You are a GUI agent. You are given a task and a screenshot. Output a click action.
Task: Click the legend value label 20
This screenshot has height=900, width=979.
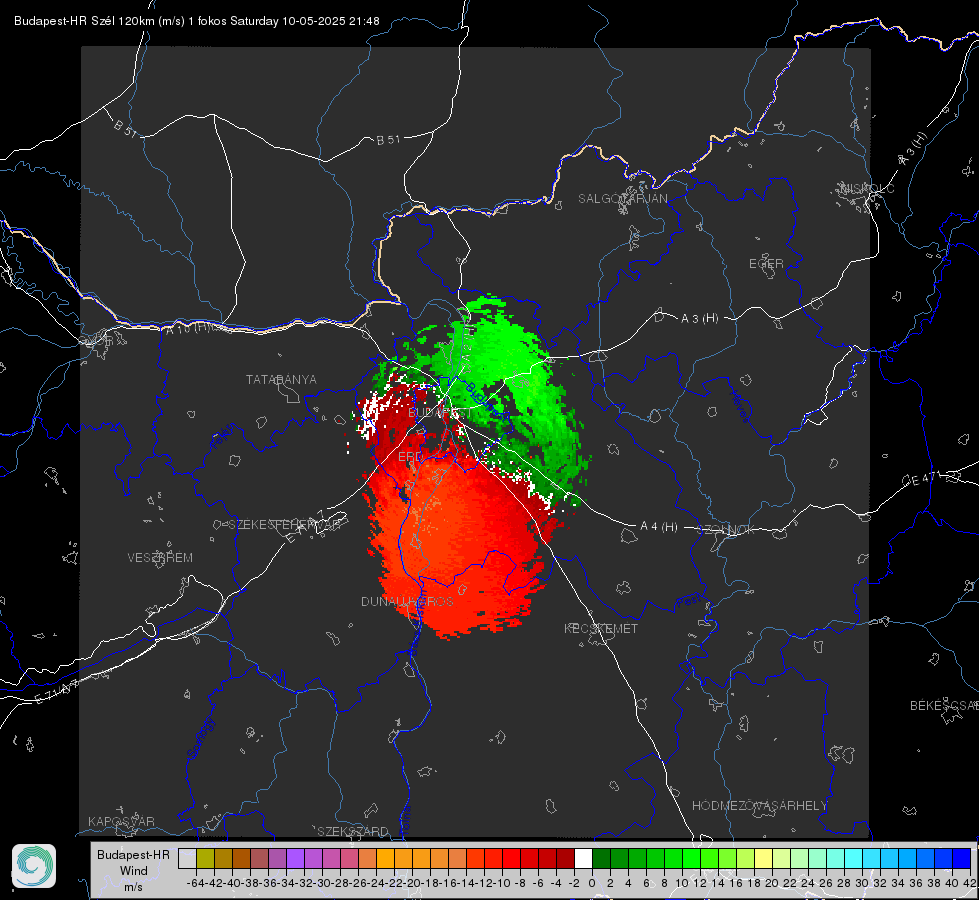(x=772, y=883)
